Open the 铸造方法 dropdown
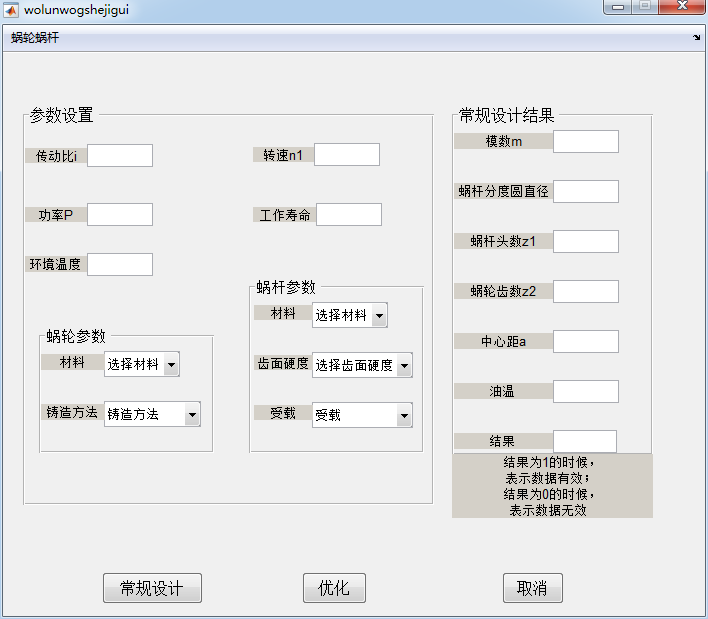 [x=152, y=414]
